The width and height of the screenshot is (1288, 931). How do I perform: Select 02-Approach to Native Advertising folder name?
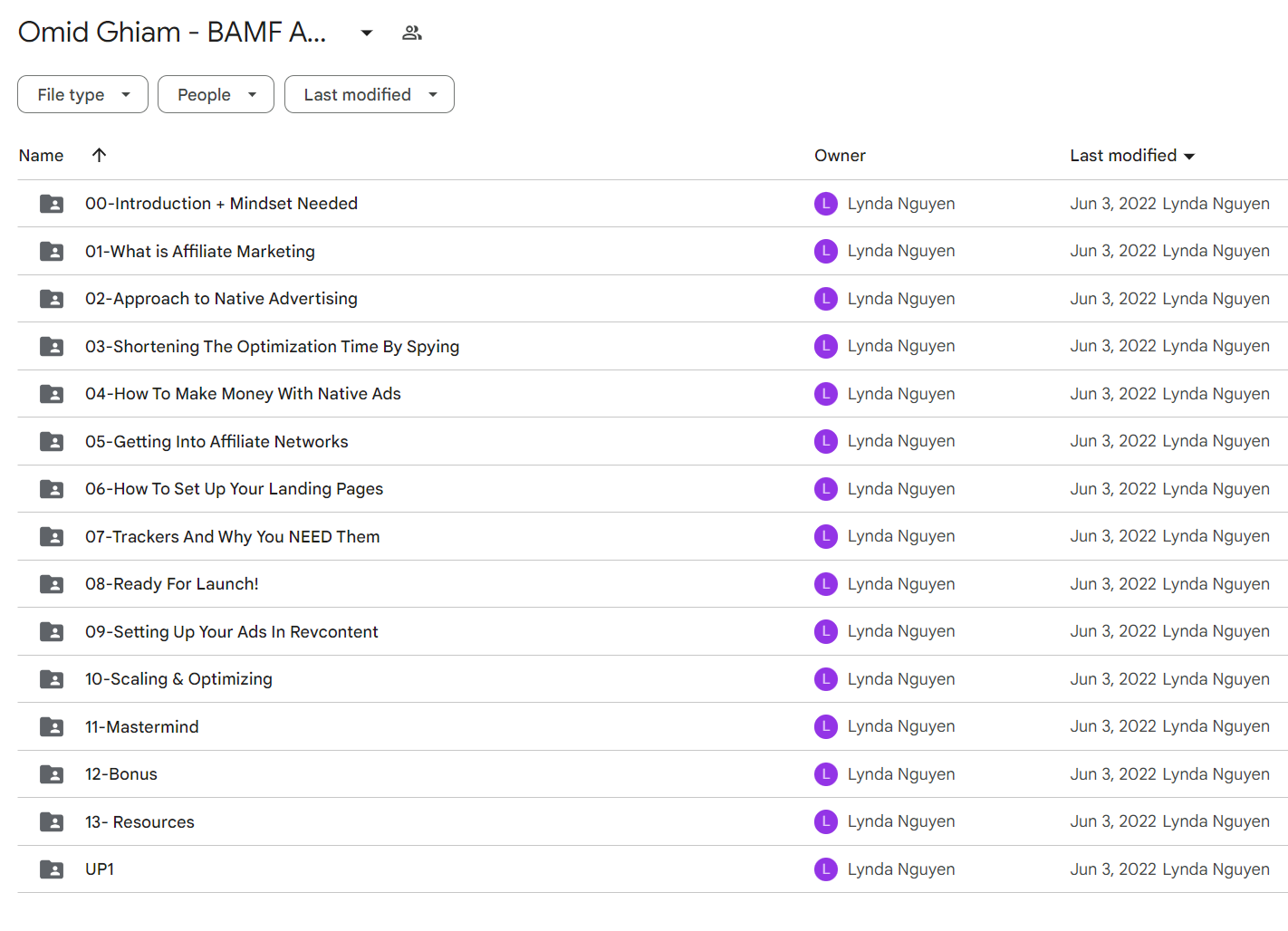tap(221, 299)
